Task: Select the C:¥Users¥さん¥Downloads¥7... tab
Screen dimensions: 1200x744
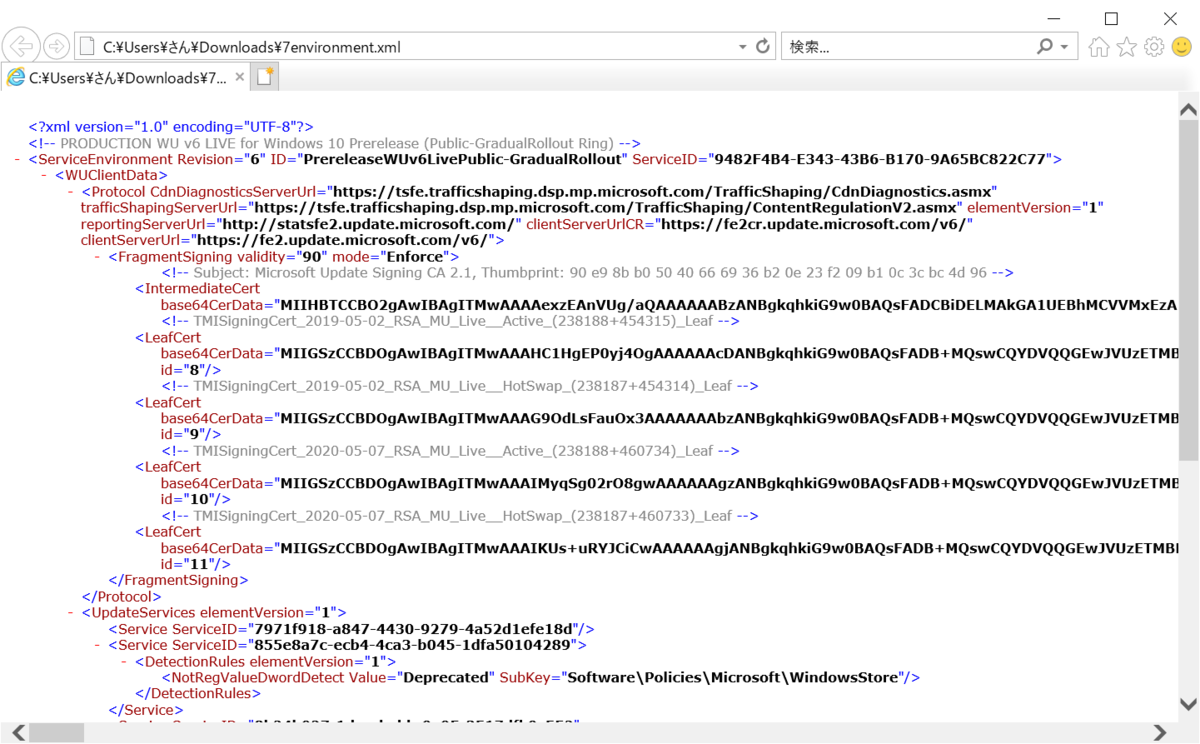Action: (126, 77)
